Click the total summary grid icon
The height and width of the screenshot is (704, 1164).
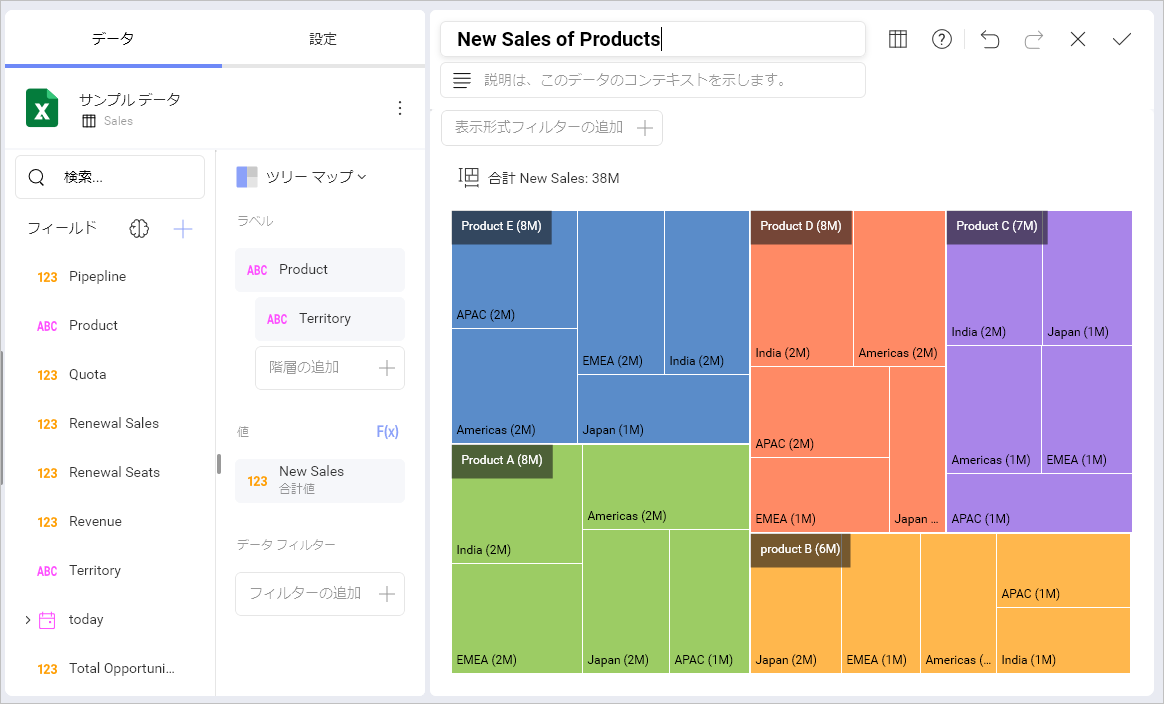coord(469,177)
